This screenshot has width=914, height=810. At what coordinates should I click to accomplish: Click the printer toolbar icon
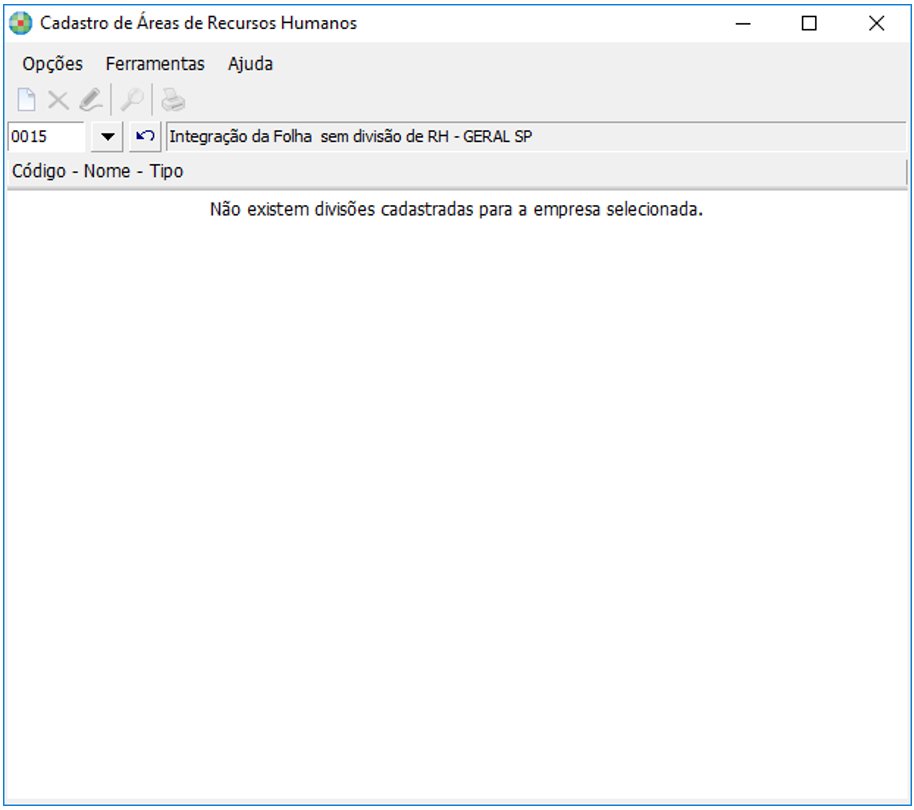tap(173, 100)
